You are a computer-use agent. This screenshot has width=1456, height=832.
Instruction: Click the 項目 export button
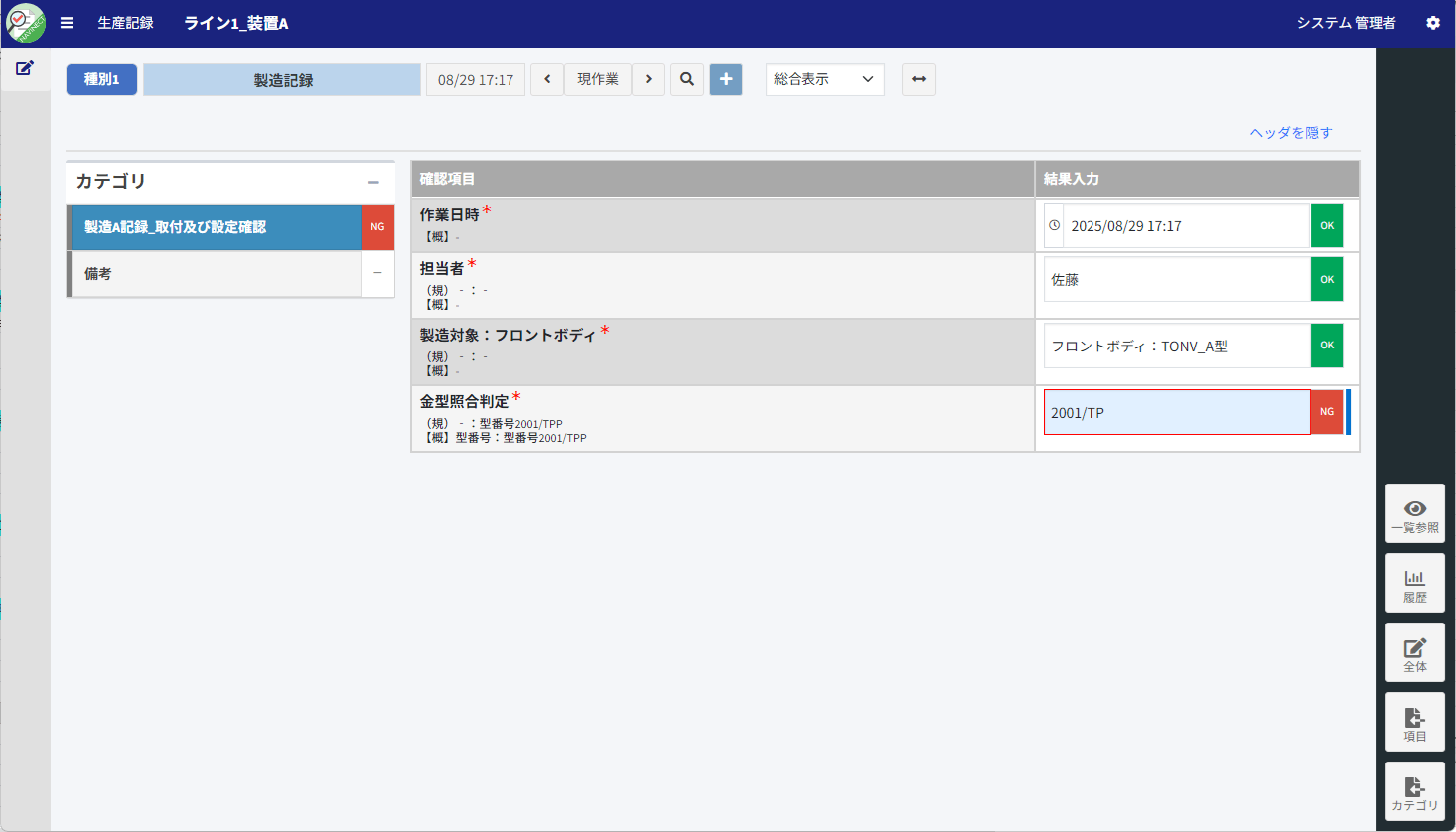(1414, 723)
